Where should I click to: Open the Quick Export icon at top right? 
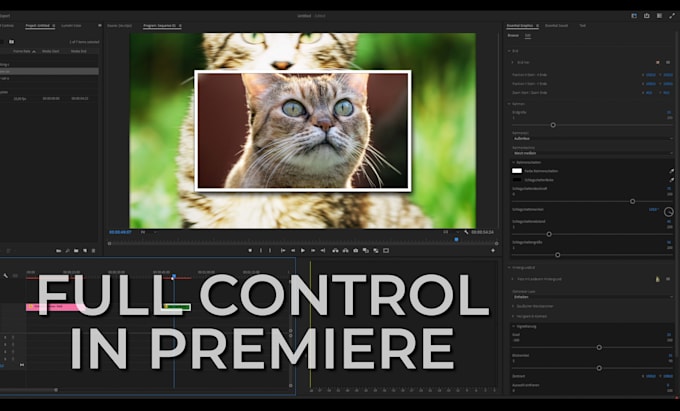(647, 16)
